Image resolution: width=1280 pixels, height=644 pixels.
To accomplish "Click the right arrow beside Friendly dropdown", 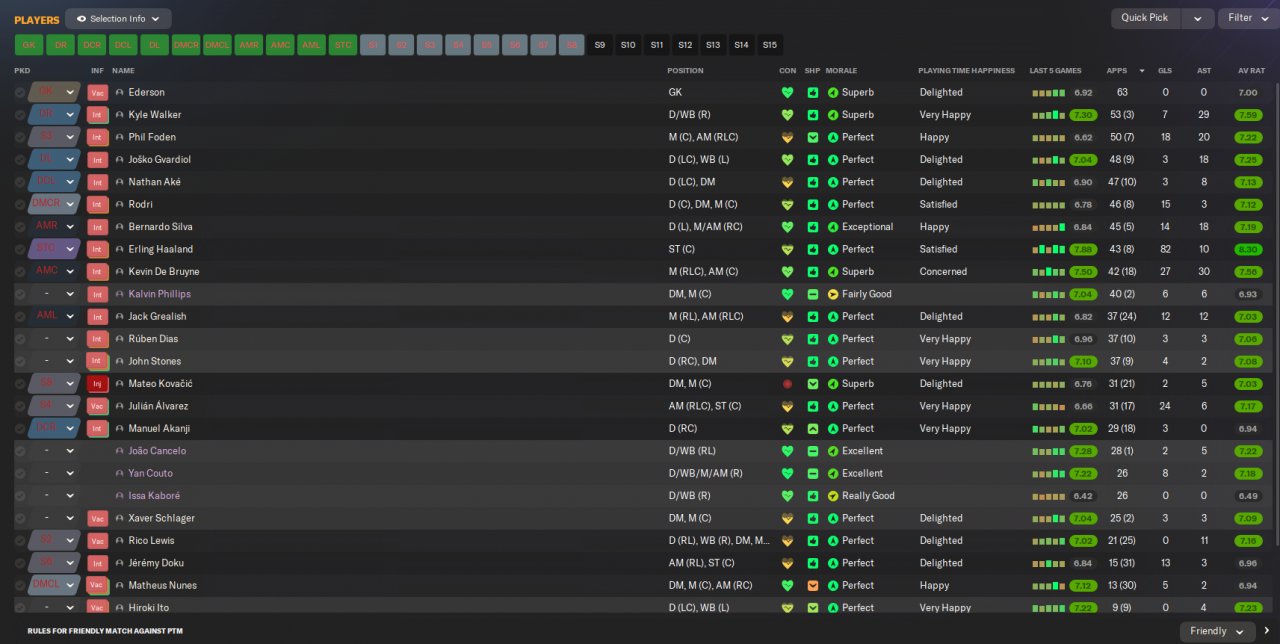I will coord(1266,631).
